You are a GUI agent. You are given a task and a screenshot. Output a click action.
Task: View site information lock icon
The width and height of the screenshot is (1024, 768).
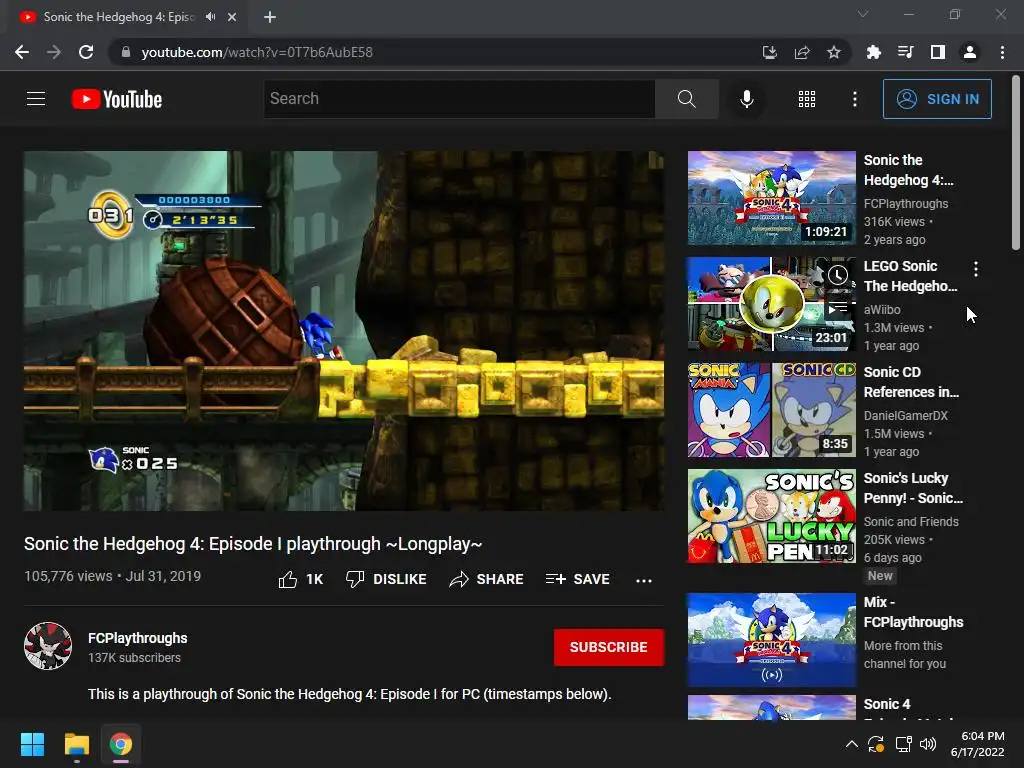tap(125, 52)
